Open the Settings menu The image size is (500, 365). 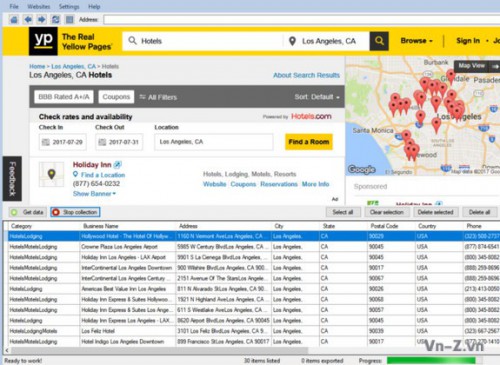[69, 6]
